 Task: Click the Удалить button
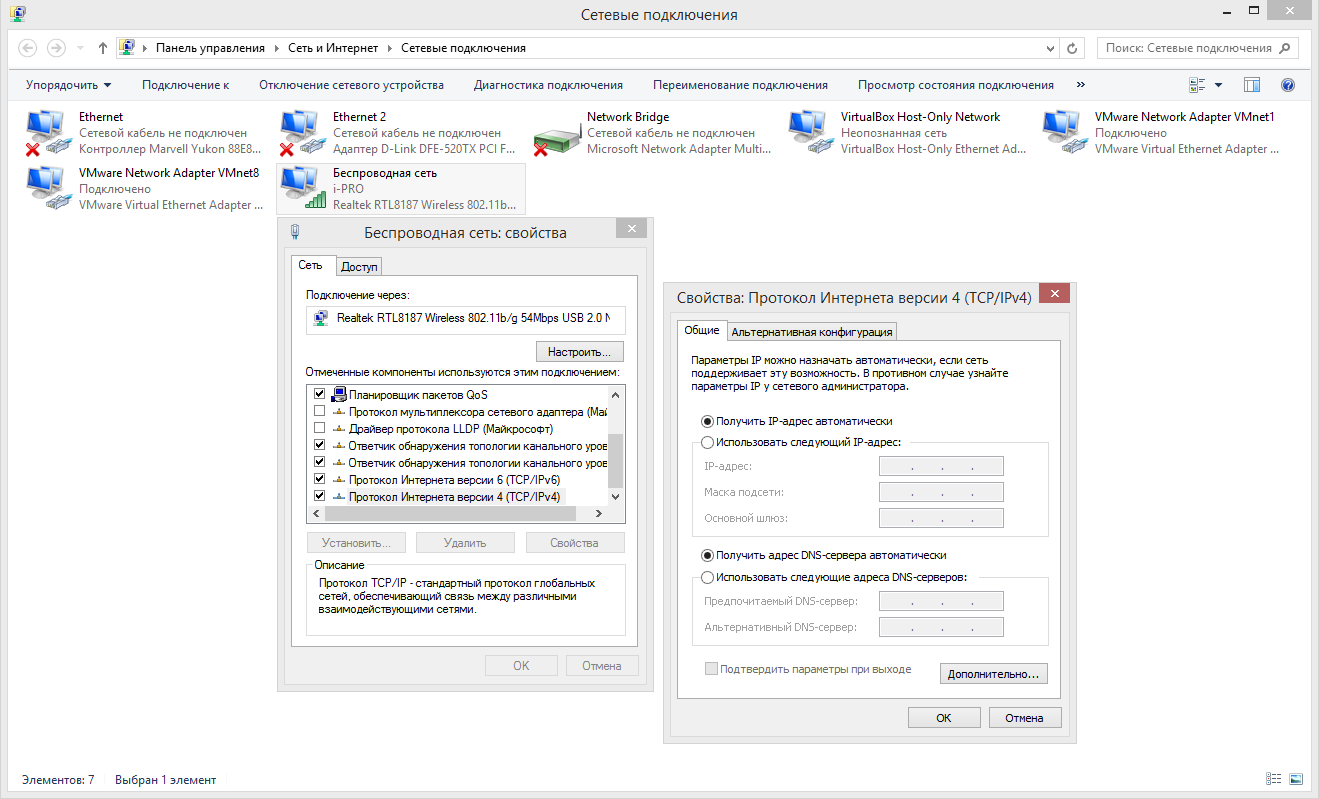[x=465, y=543]
